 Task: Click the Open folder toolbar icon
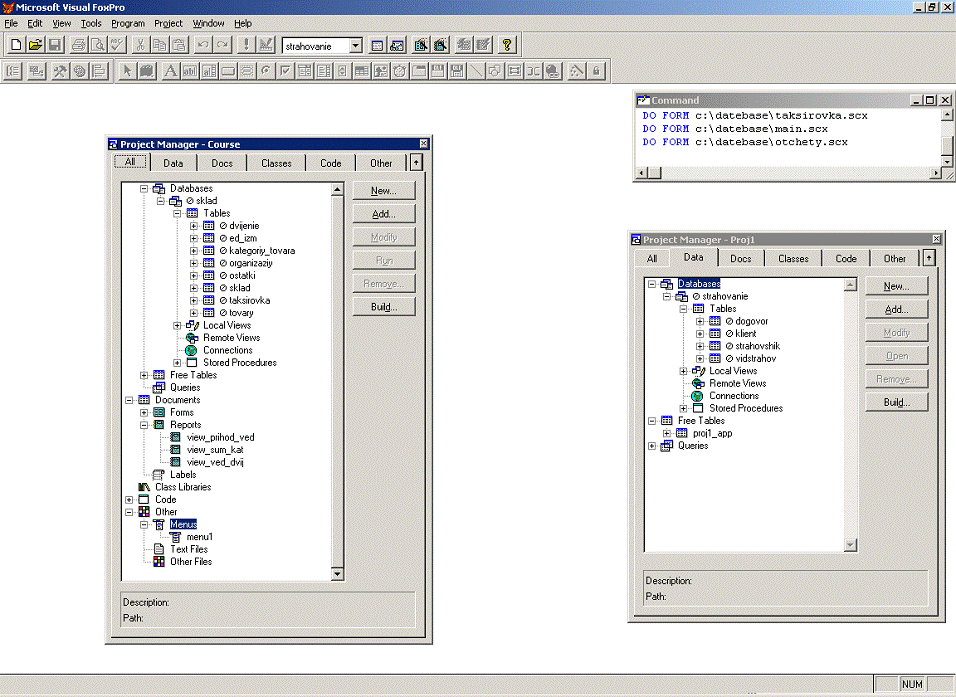click(35, 45)
